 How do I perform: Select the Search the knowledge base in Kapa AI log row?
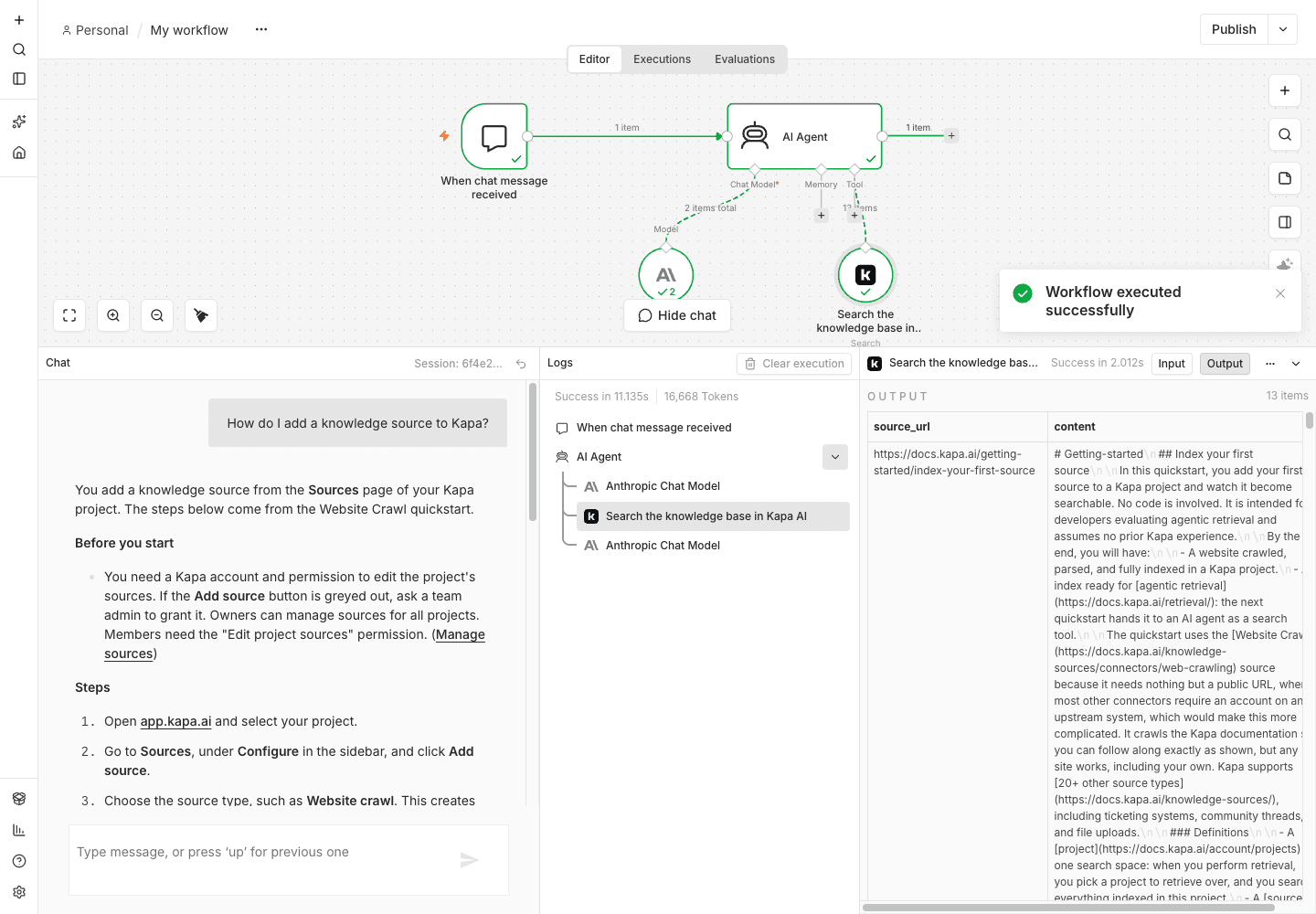point(713,516)
